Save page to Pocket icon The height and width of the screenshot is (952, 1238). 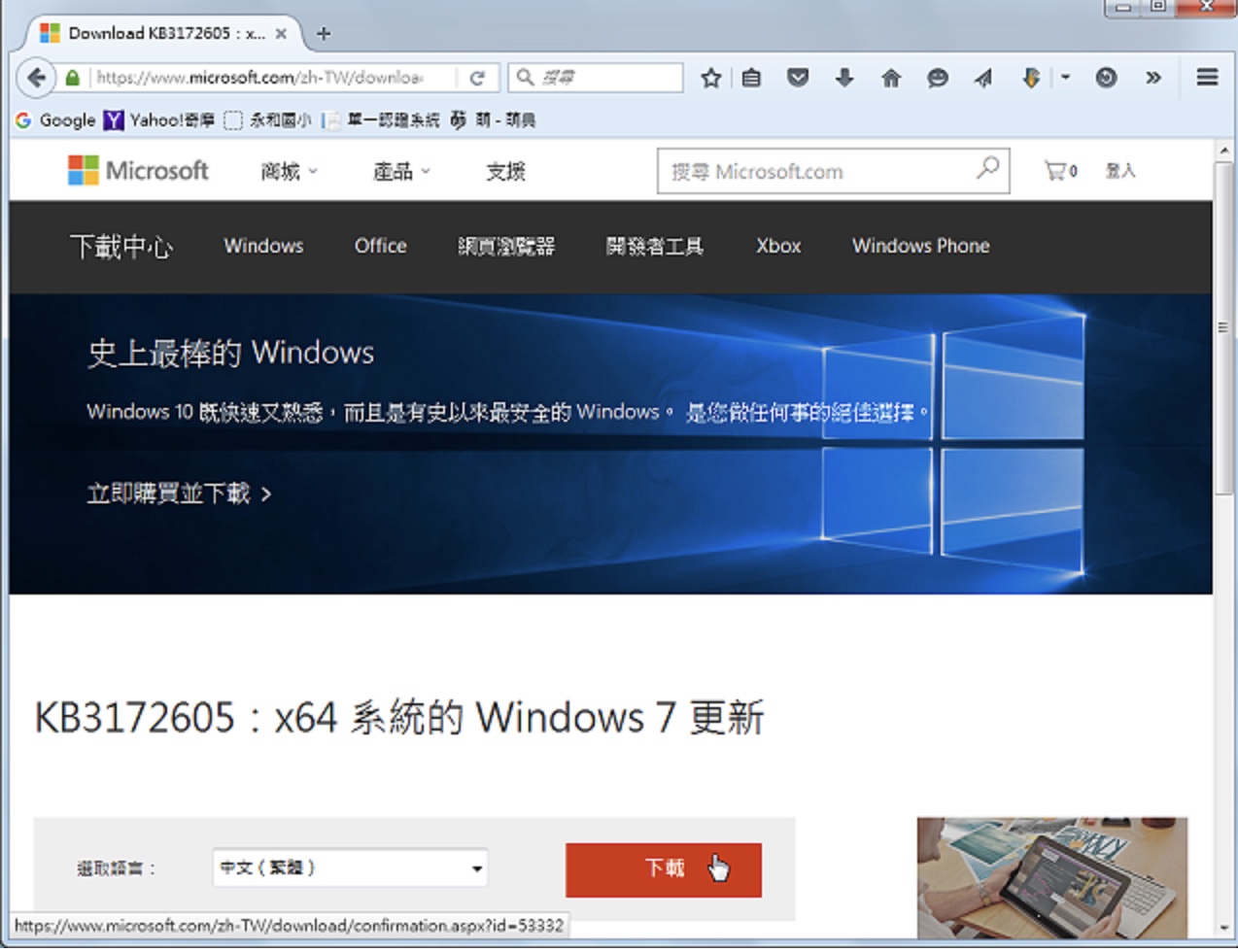(798, 78)
